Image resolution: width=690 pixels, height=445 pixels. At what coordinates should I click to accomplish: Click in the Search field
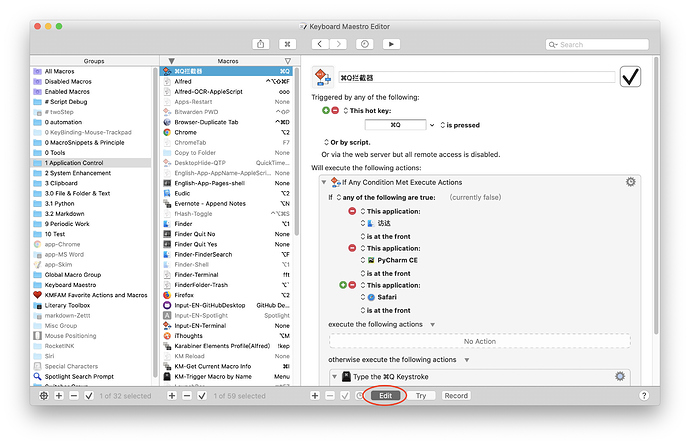(597, 44)
